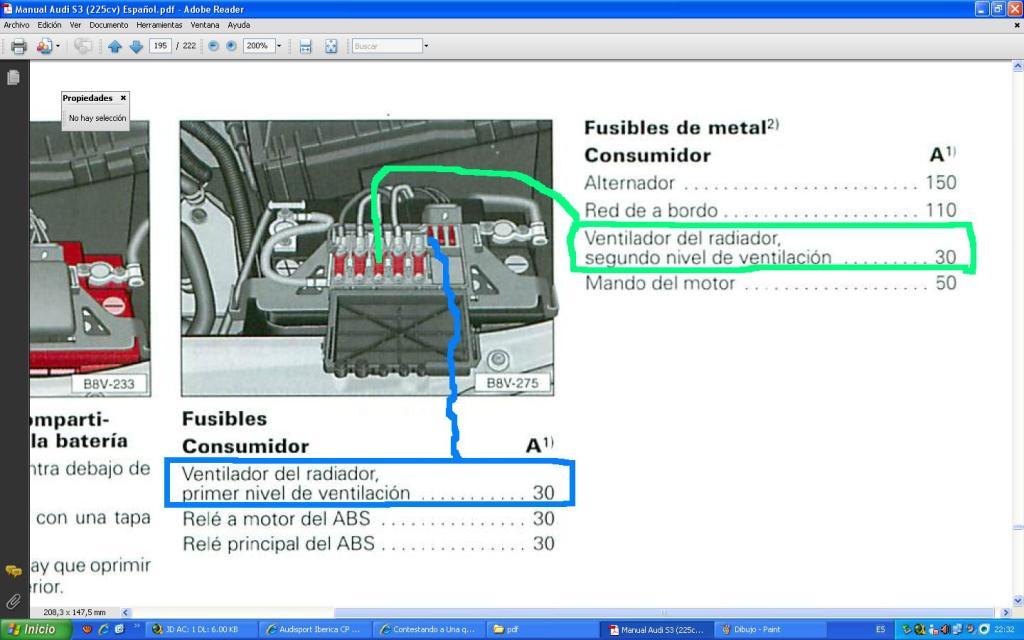Zoom out with the minus button

coord(214,46)
